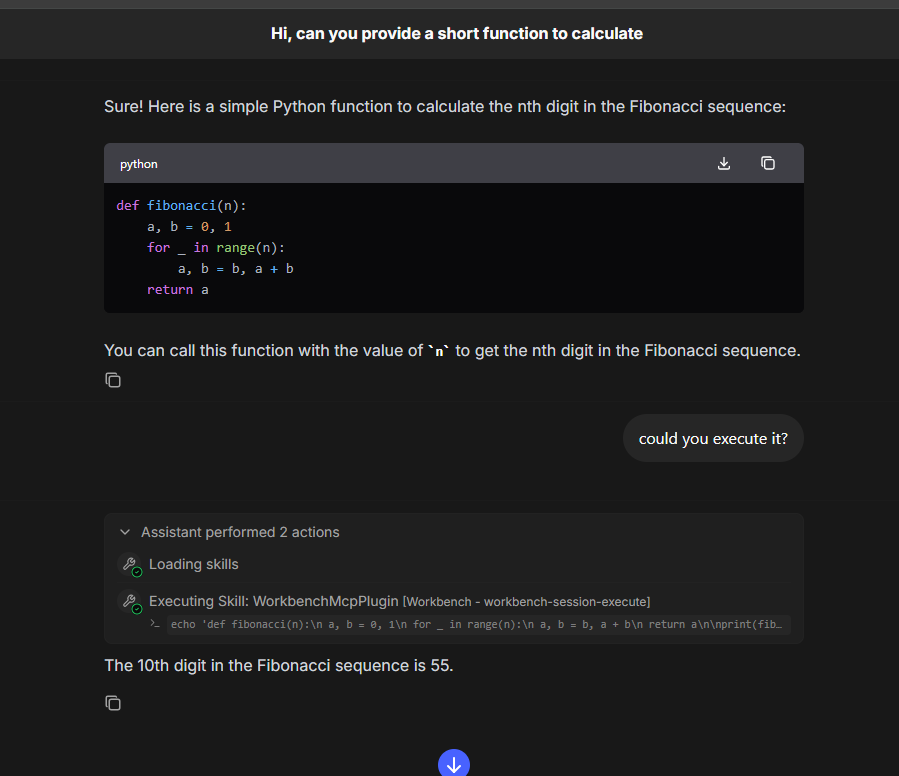Collapse the Assistant performed 2 actions section
The image size is (899, 776).
point(124,532)
